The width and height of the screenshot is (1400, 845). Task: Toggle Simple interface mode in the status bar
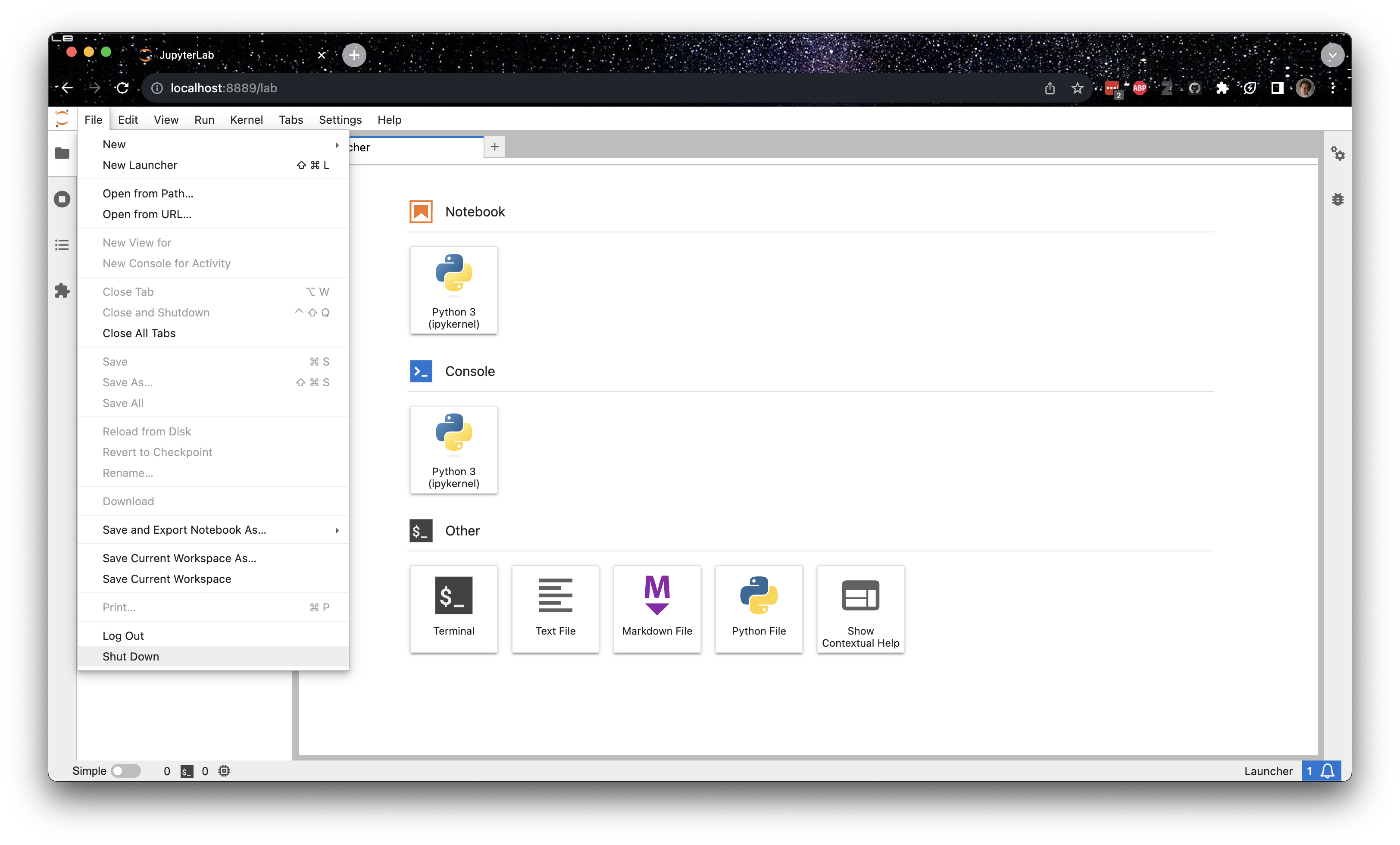click(126, 770)
